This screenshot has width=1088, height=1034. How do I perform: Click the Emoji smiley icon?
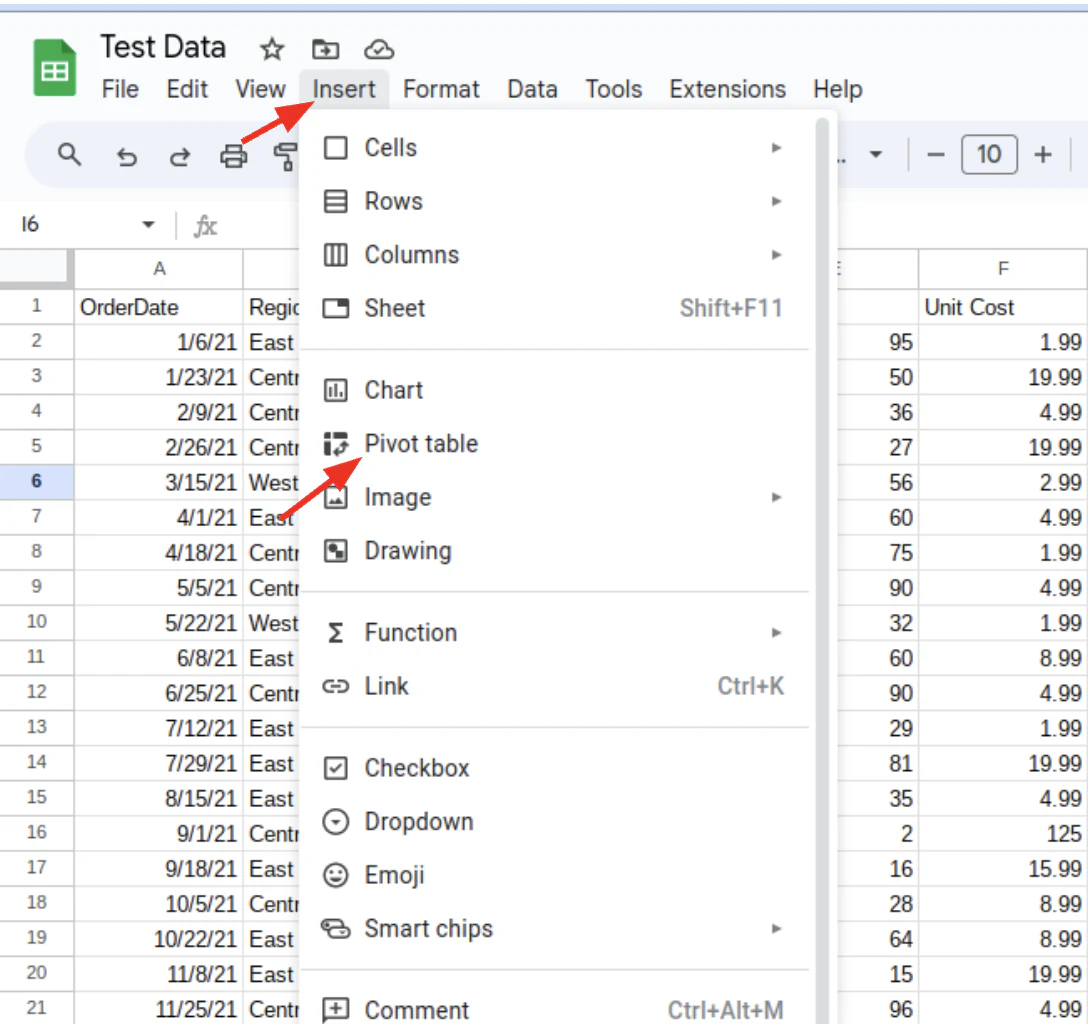[x=336, y=875]
